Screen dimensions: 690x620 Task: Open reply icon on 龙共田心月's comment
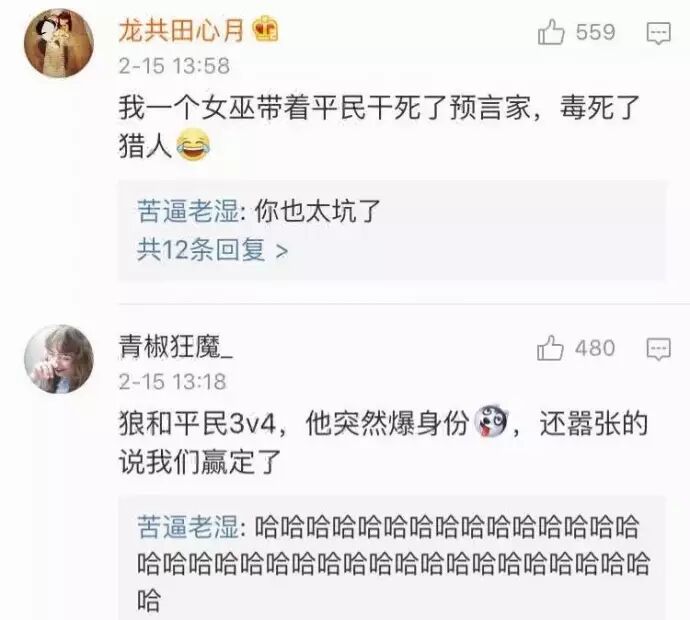(x=658, y=33)
